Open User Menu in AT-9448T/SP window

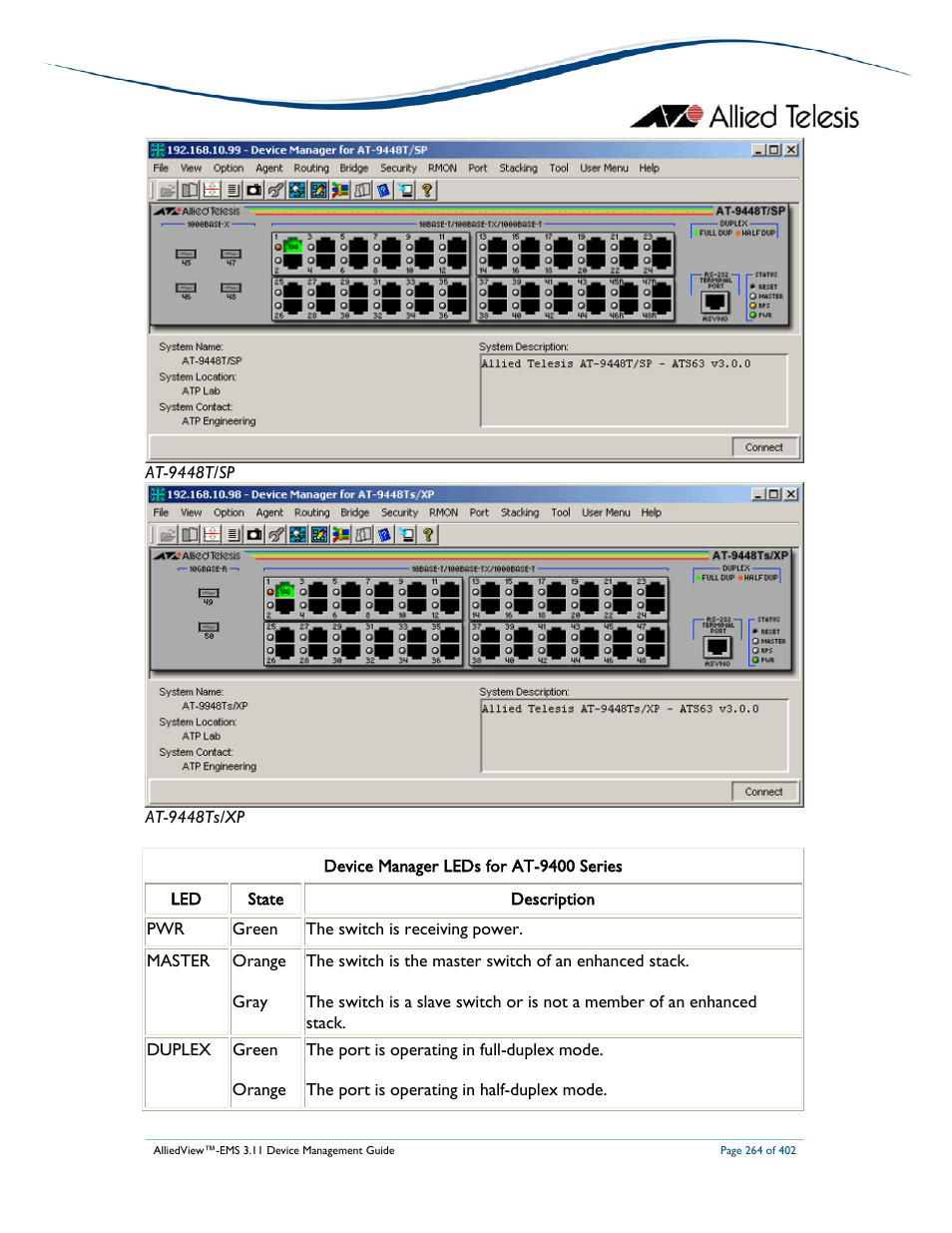[605, 168]
